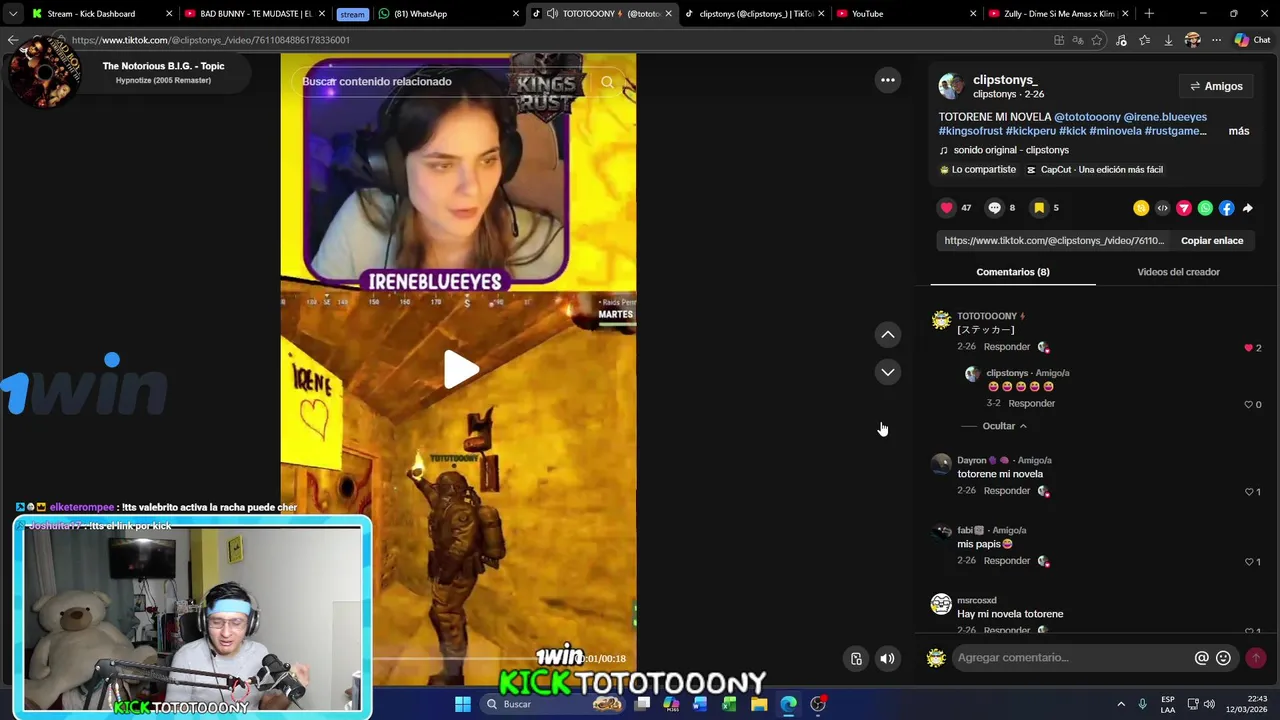Like fabi's comment heart
Viewport: 1280px width, 720px height.
1248,562
